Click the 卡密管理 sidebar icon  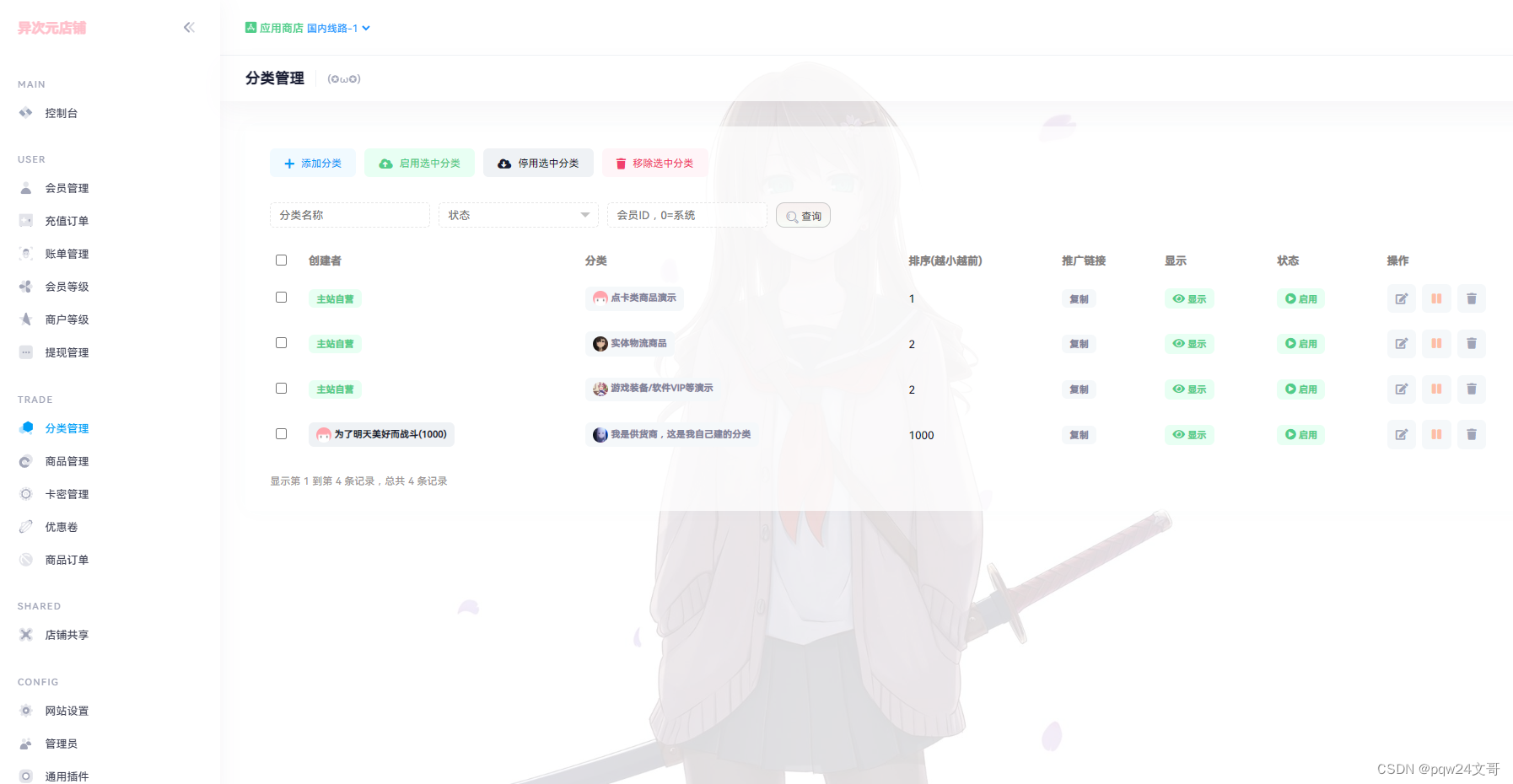coord(26,494)
